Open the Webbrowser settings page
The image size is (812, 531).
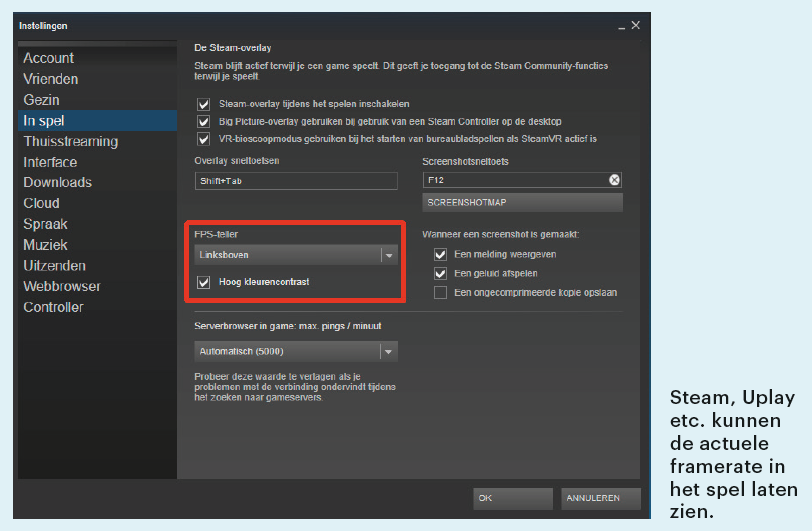click(x=63, y=286)
